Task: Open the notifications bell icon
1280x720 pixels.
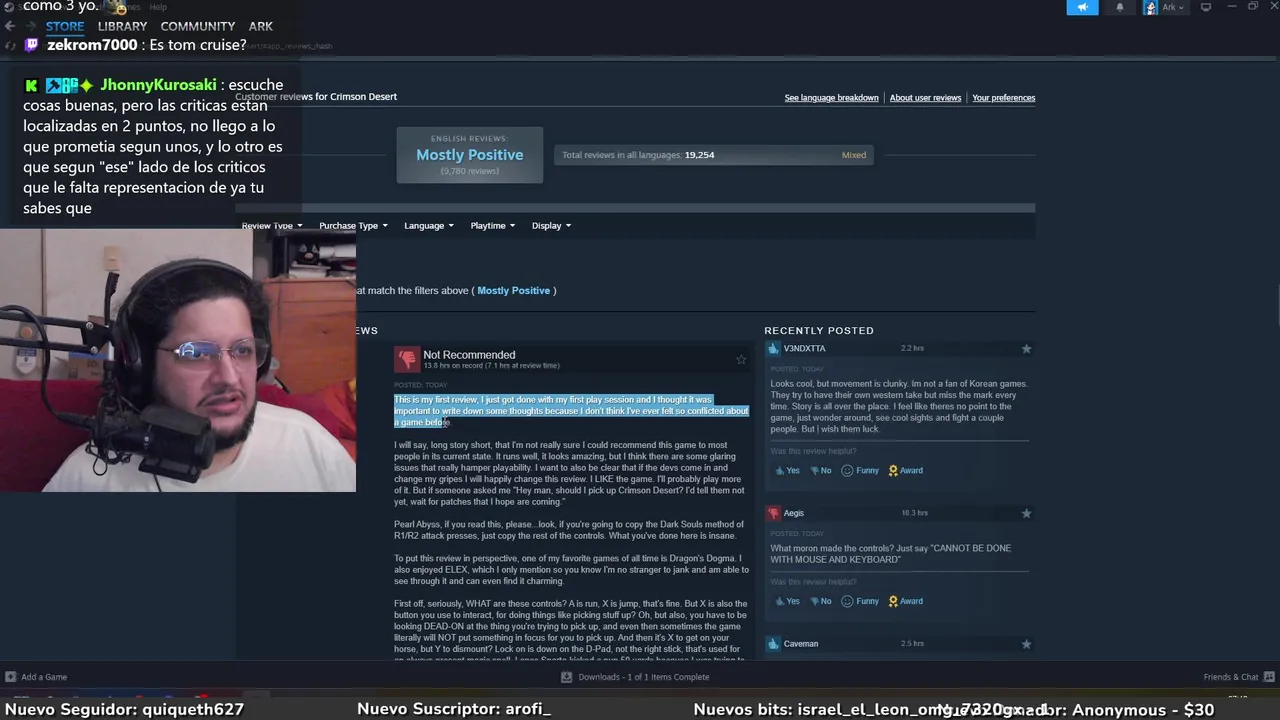Action: click(1120, 7)
